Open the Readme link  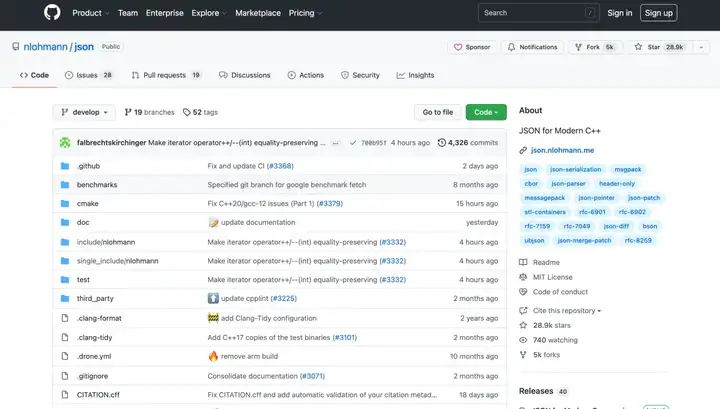click(x=540, y=263)
